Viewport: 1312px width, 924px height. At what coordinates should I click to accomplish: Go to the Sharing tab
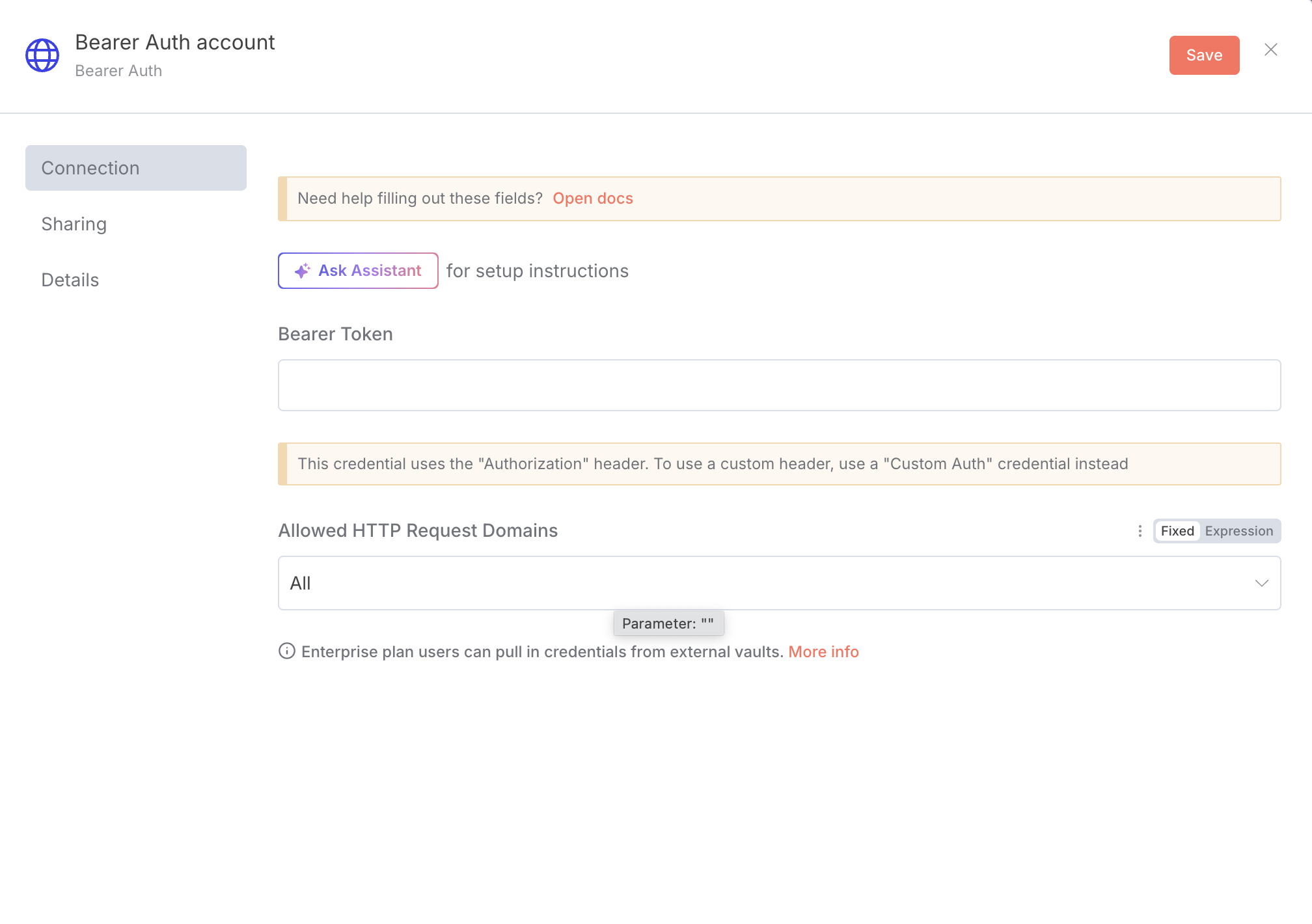tap(74, 224)
